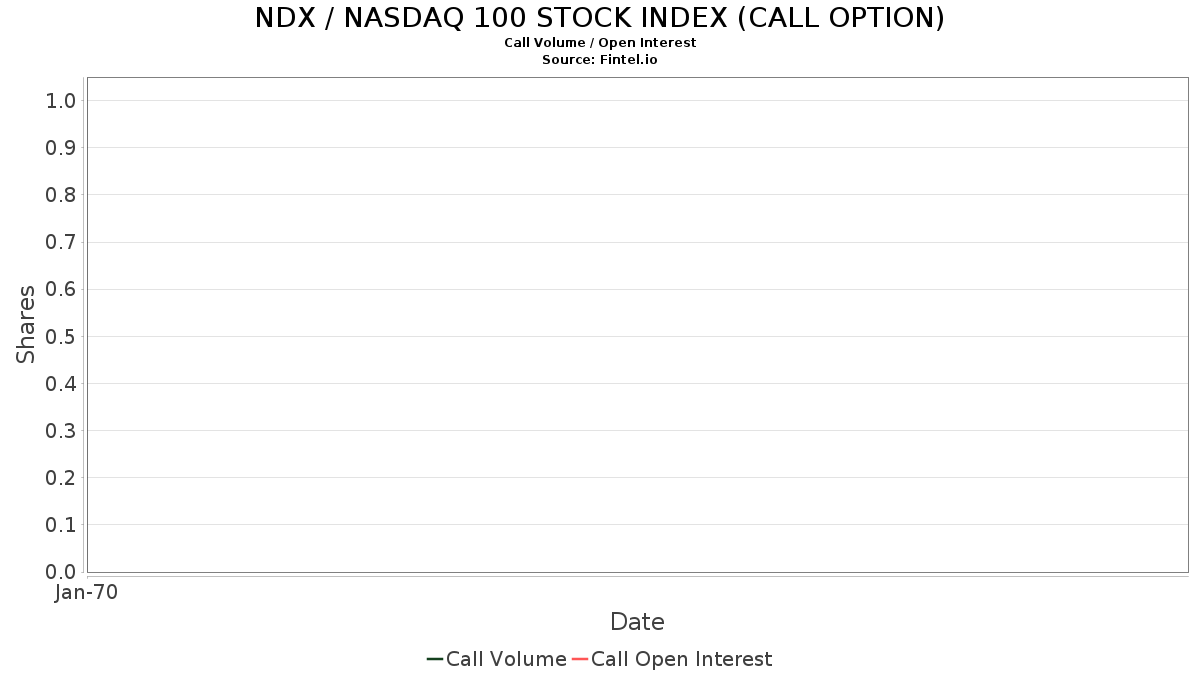
Task: Click the 0.9 y-axis tick label
Action: (61, 147)
